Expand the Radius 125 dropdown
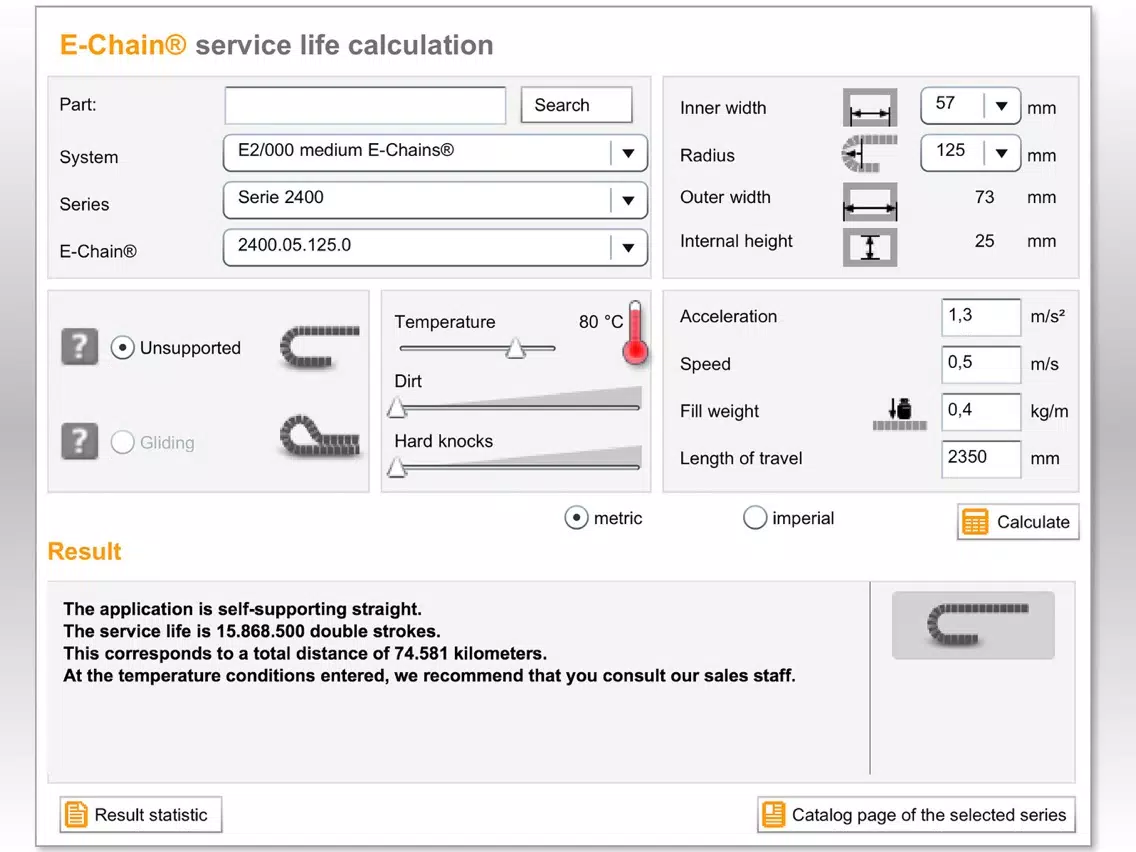The image size is (1136, 852). coord(970,153)
